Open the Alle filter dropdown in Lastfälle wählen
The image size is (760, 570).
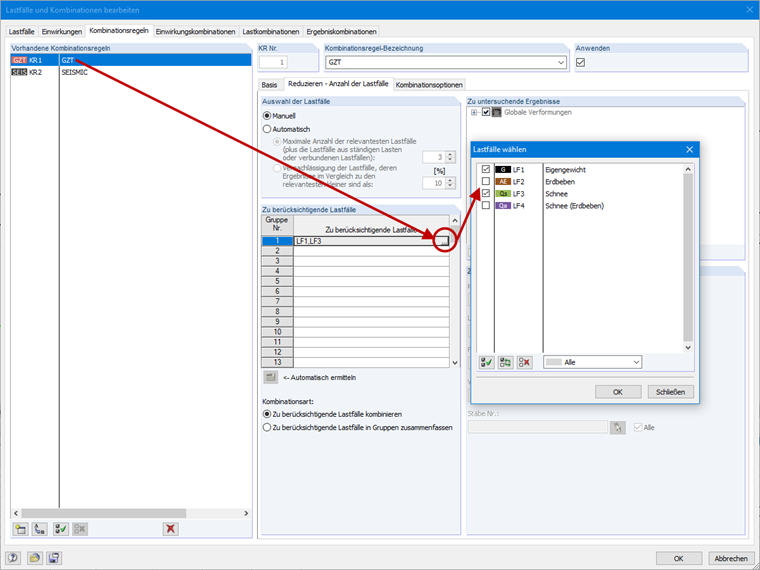[636, 362]
